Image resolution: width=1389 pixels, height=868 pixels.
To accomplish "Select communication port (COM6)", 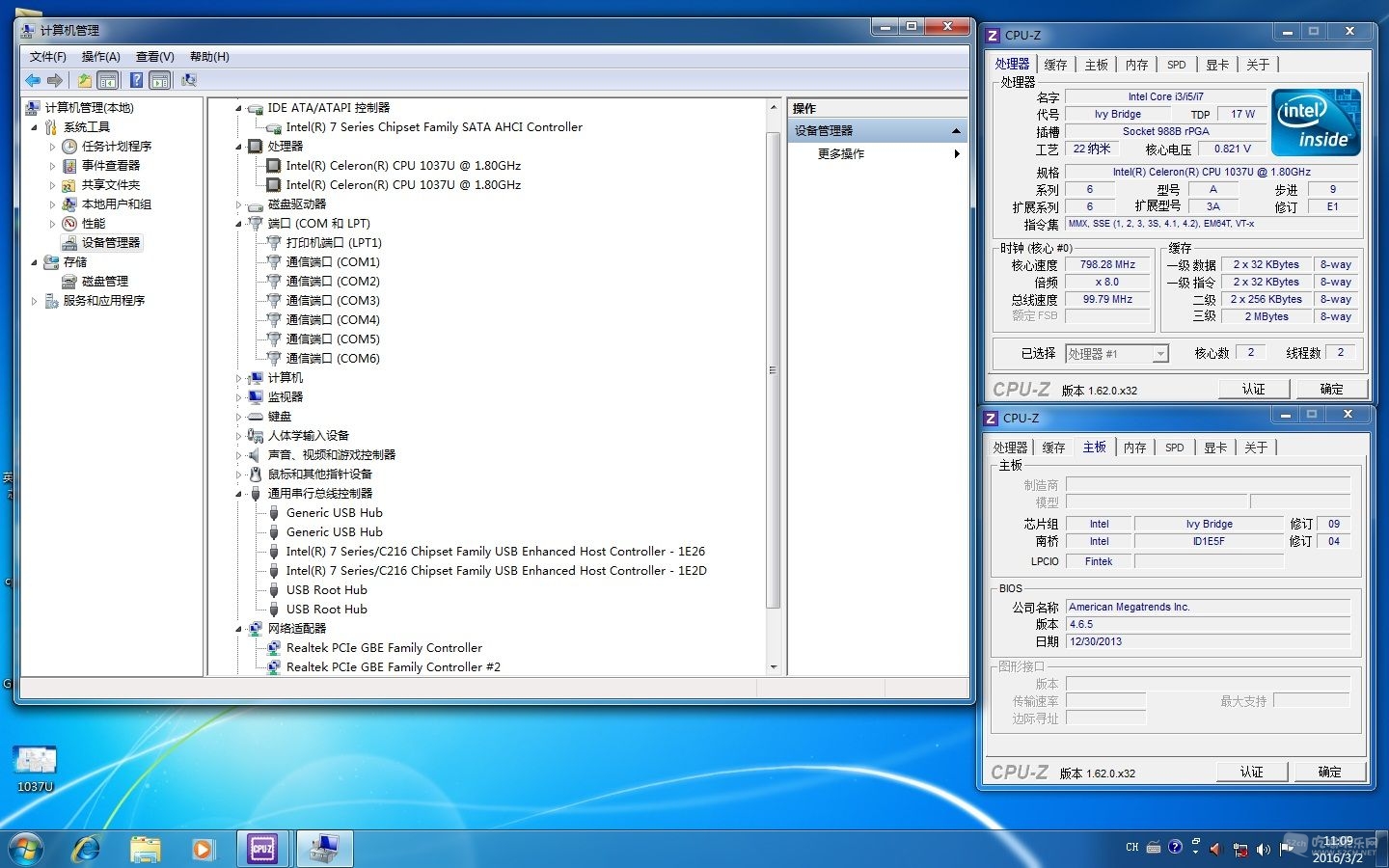I will [x=333, y=359].
